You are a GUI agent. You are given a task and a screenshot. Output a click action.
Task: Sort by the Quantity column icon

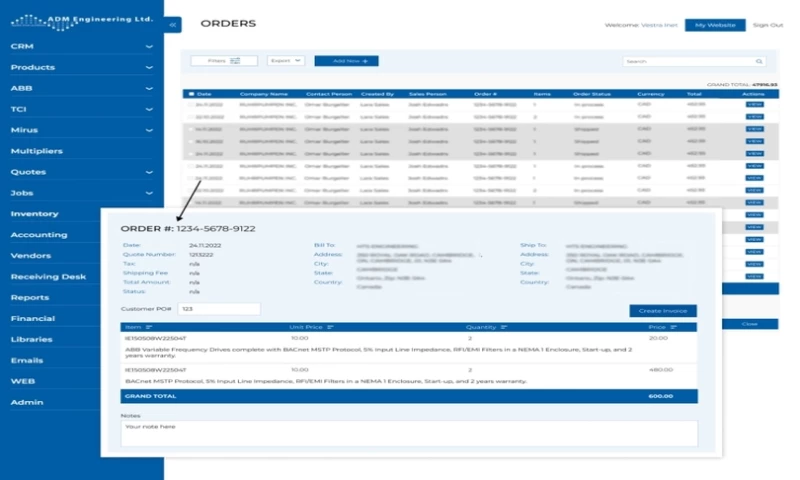pyautogui.click(x=503, y=327)
